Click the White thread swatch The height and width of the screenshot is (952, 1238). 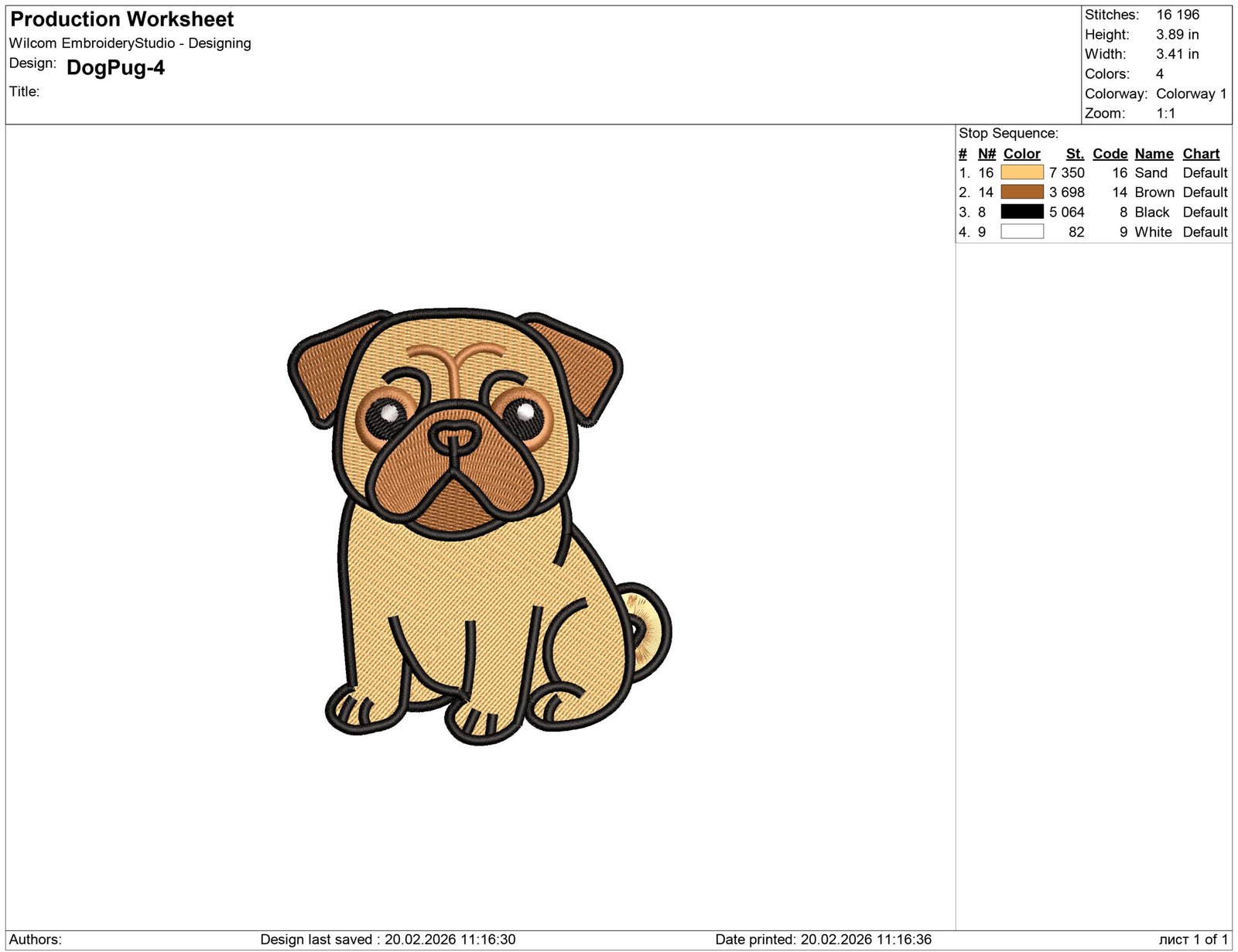(1021, 231)
